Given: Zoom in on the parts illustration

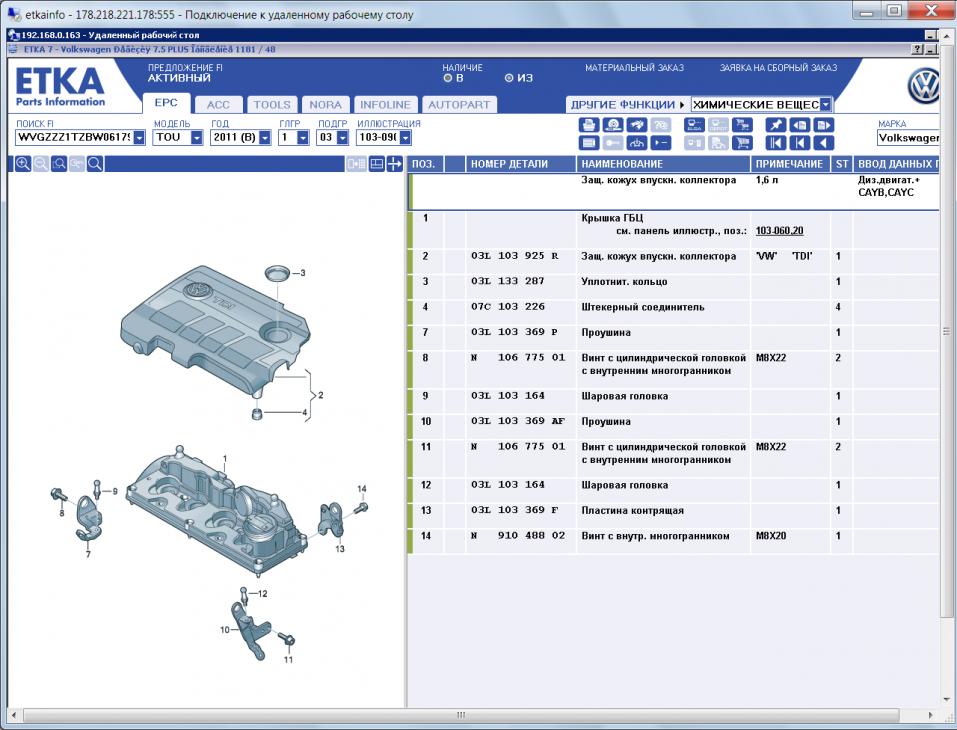Looking at the screenshot, I should tap(23, 164).
